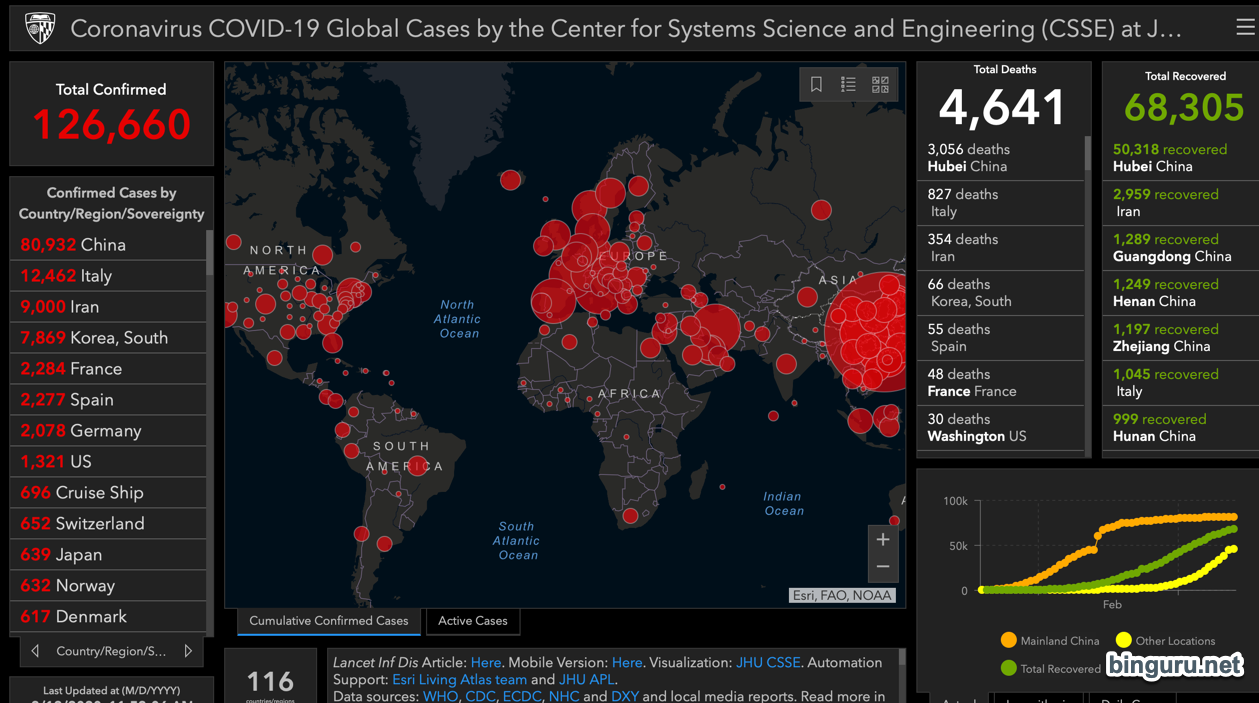Viewport: 1259px width, 703px height.
Task: Switch to Cumulative Confirmed Cases tab
Action: (x=329, y=621)
